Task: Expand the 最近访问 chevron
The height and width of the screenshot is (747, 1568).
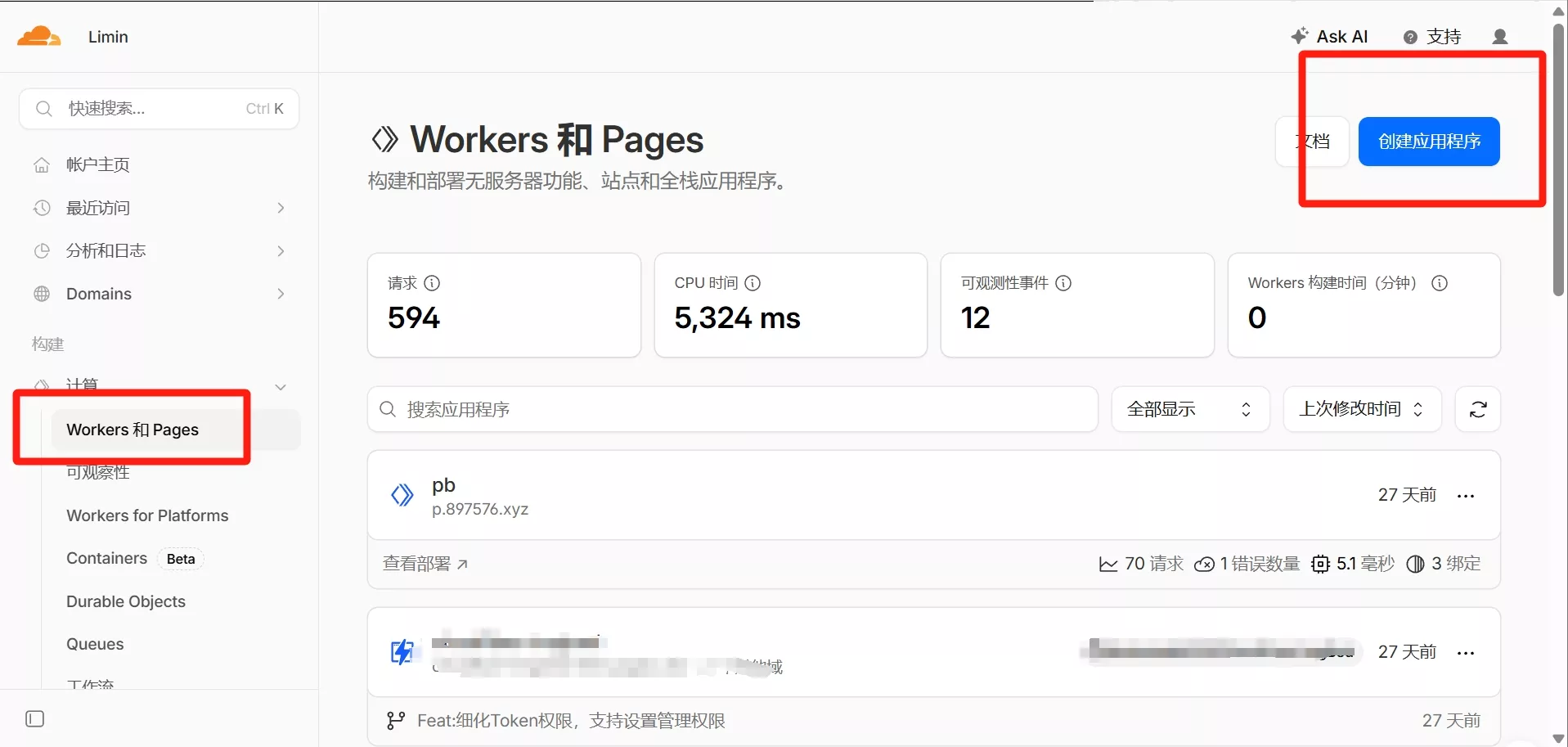Action: (x=281, y=208)
